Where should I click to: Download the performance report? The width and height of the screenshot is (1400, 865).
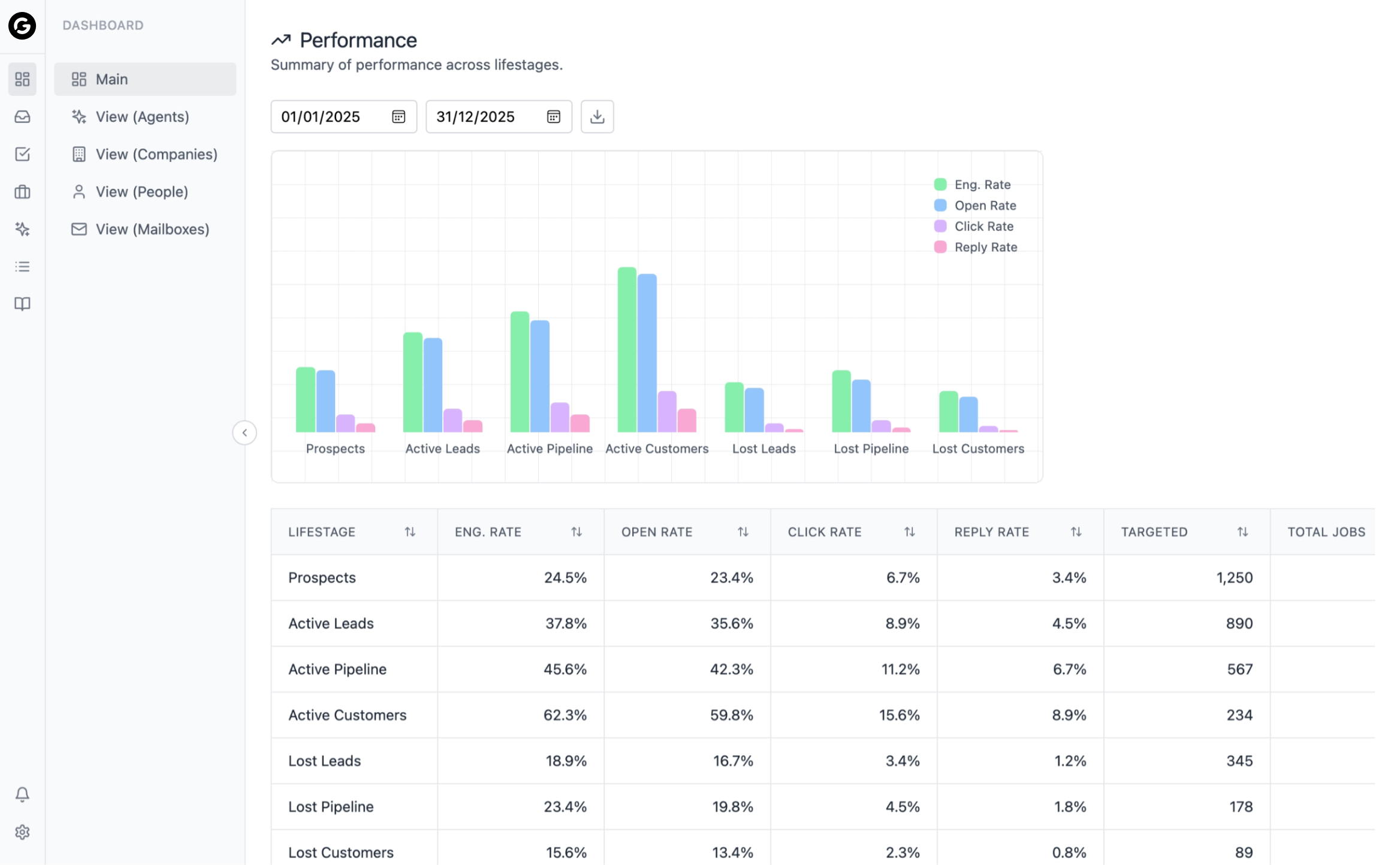pyautogui.click(x=597, y=116)
